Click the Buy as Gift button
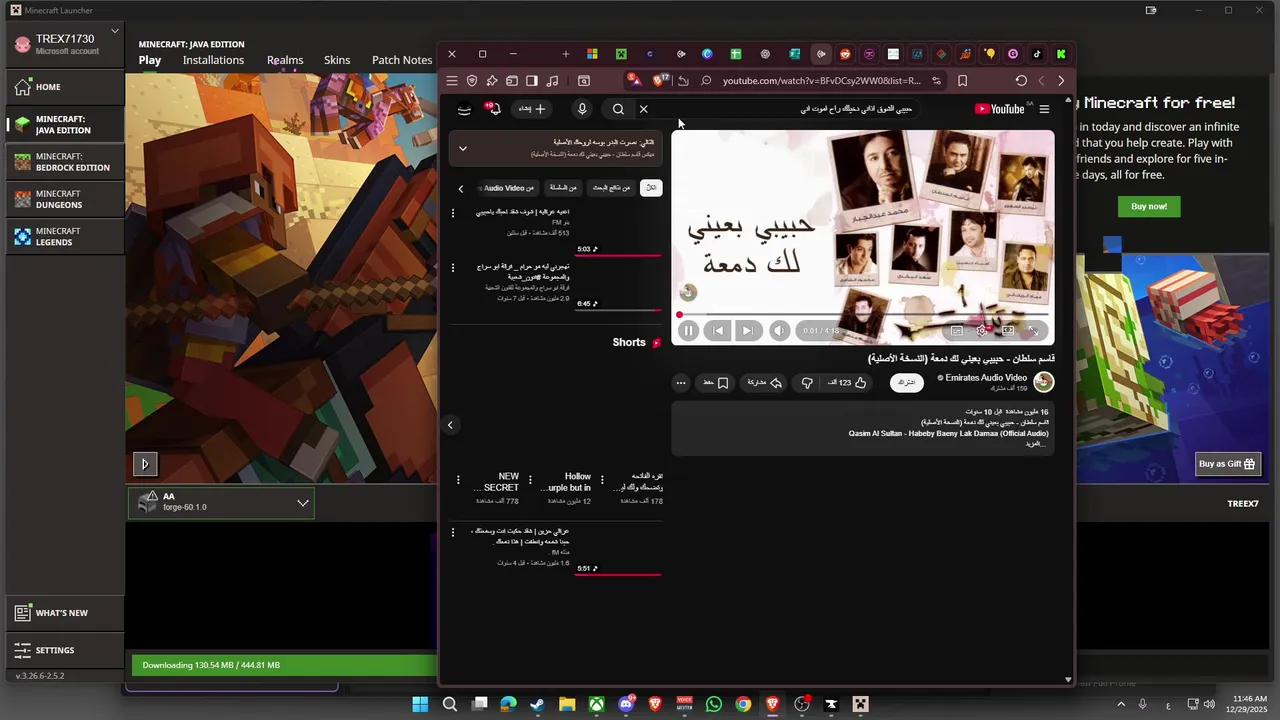Viewport: 1280px width, 720px height. (x=1226, y=463)
